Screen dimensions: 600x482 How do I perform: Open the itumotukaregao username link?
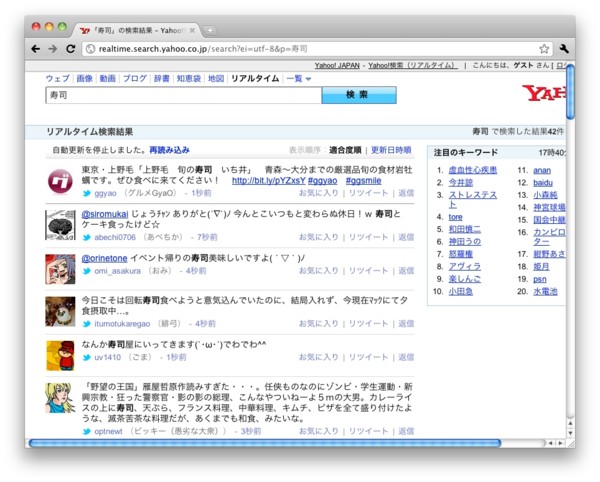[x=122, y=324]
